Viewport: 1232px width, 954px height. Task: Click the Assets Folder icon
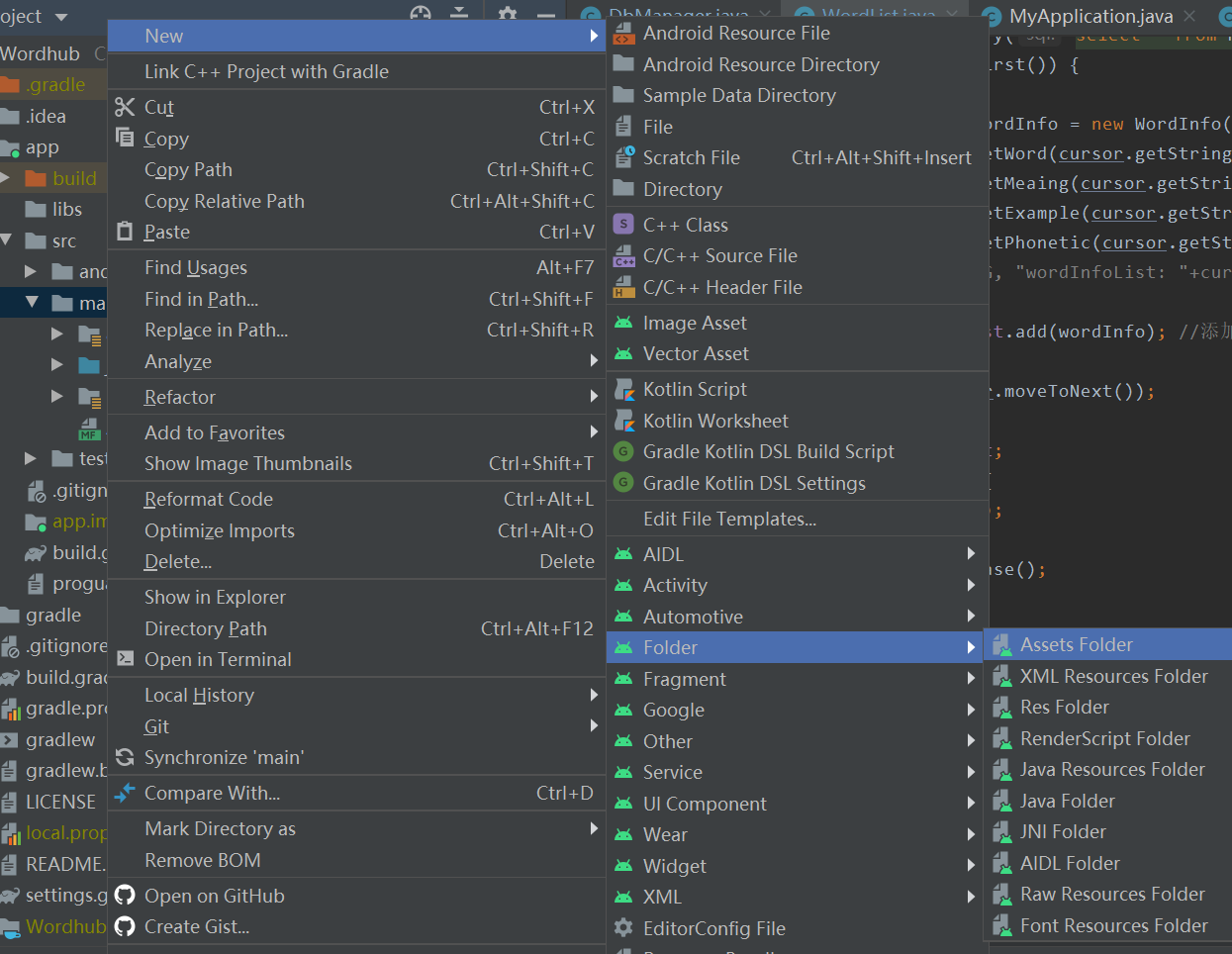1001,645
